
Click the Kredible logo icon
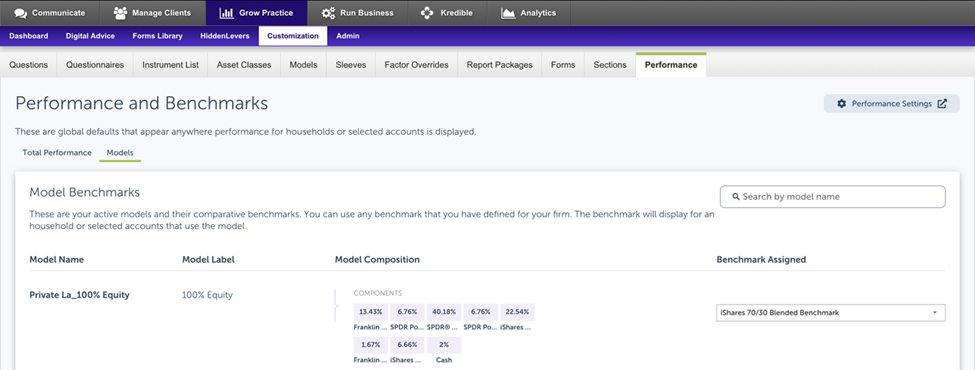tap(427, 13)
